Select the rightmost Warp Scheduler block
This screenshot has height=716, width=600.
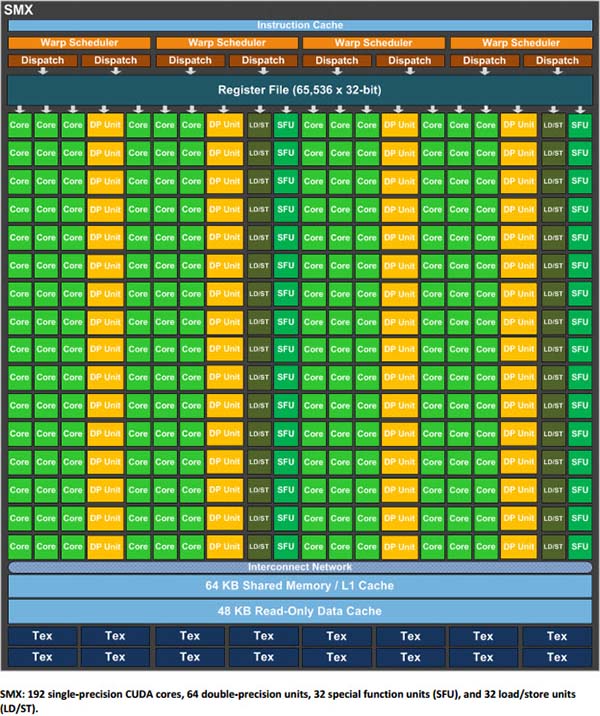(x=520, y=43)
